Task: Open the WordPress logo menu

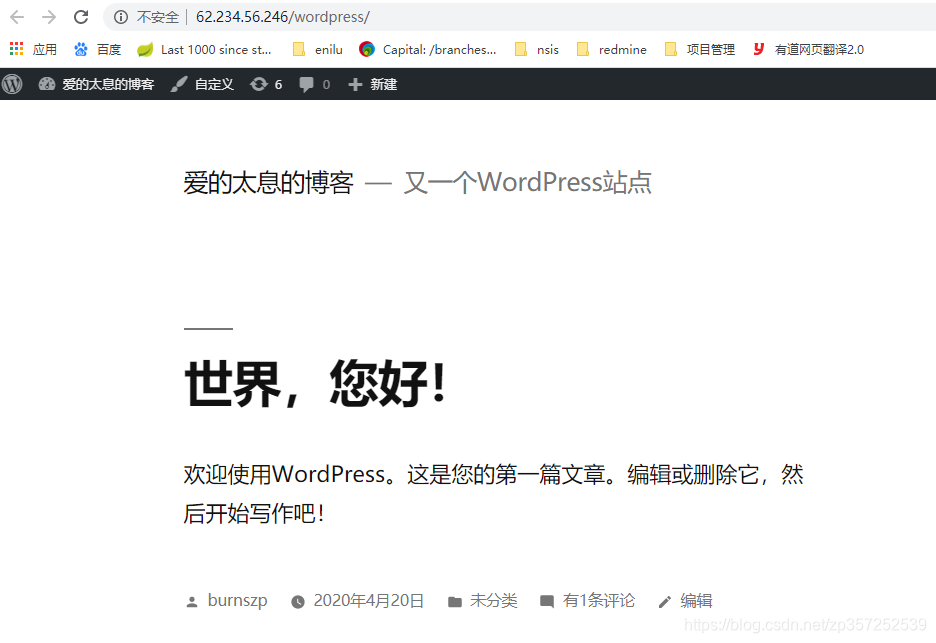Action: click(12, 84)
